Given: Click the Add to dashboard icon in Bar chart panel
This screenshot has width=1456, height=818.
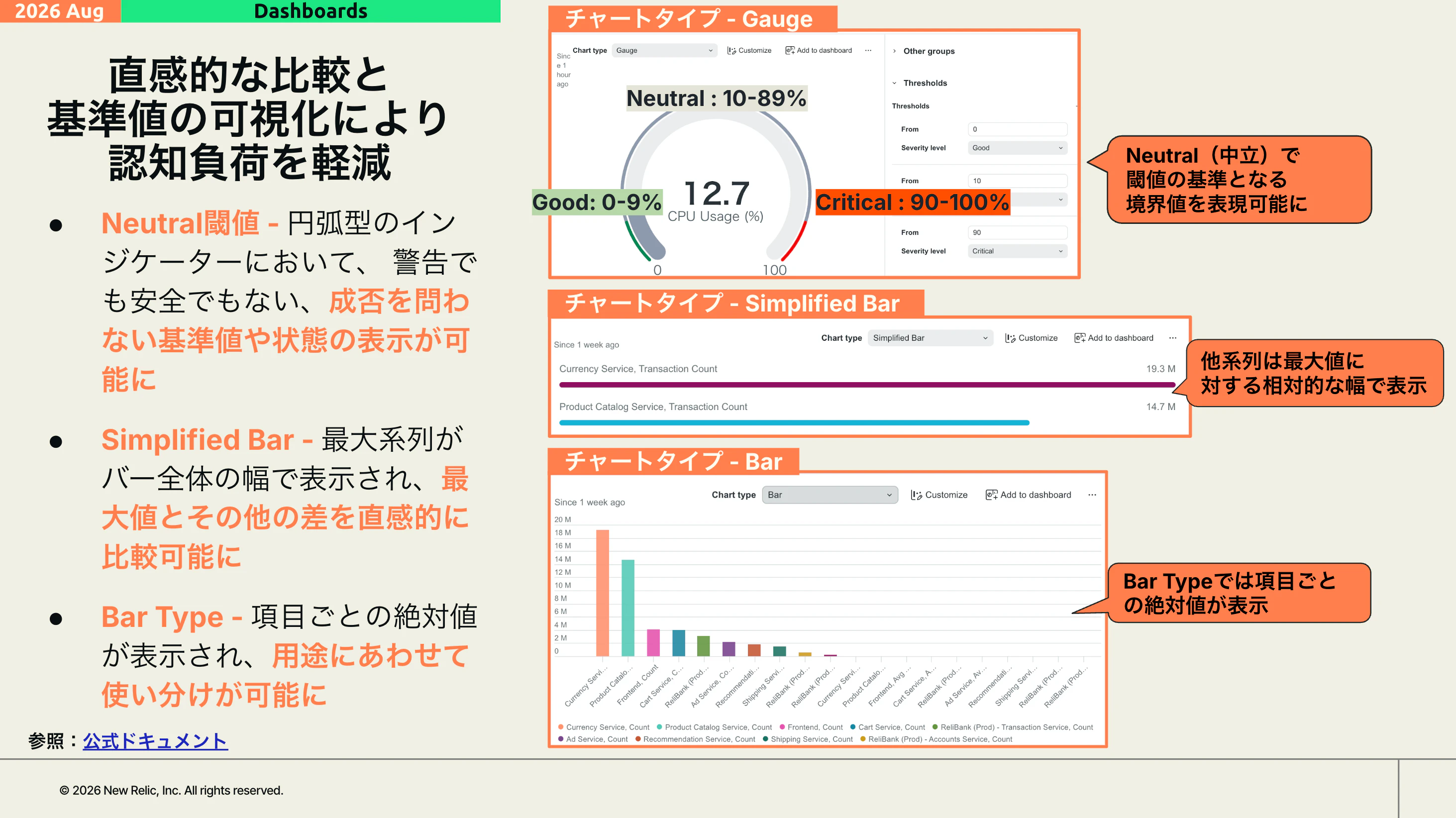Looking at the screenshot, I should tap(991, 495).
